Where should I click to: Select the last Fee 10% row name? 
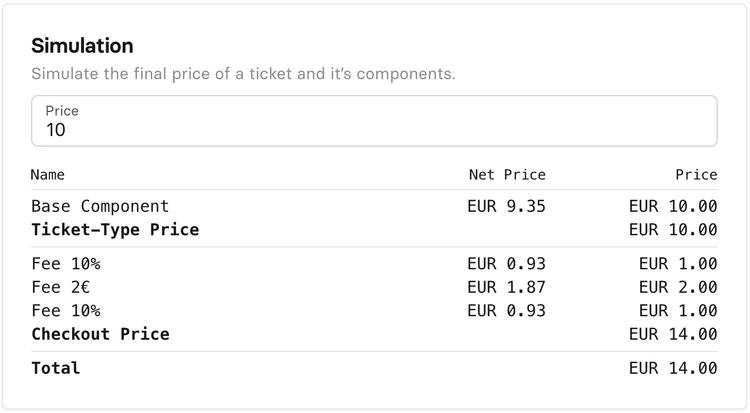click(66, 311)
